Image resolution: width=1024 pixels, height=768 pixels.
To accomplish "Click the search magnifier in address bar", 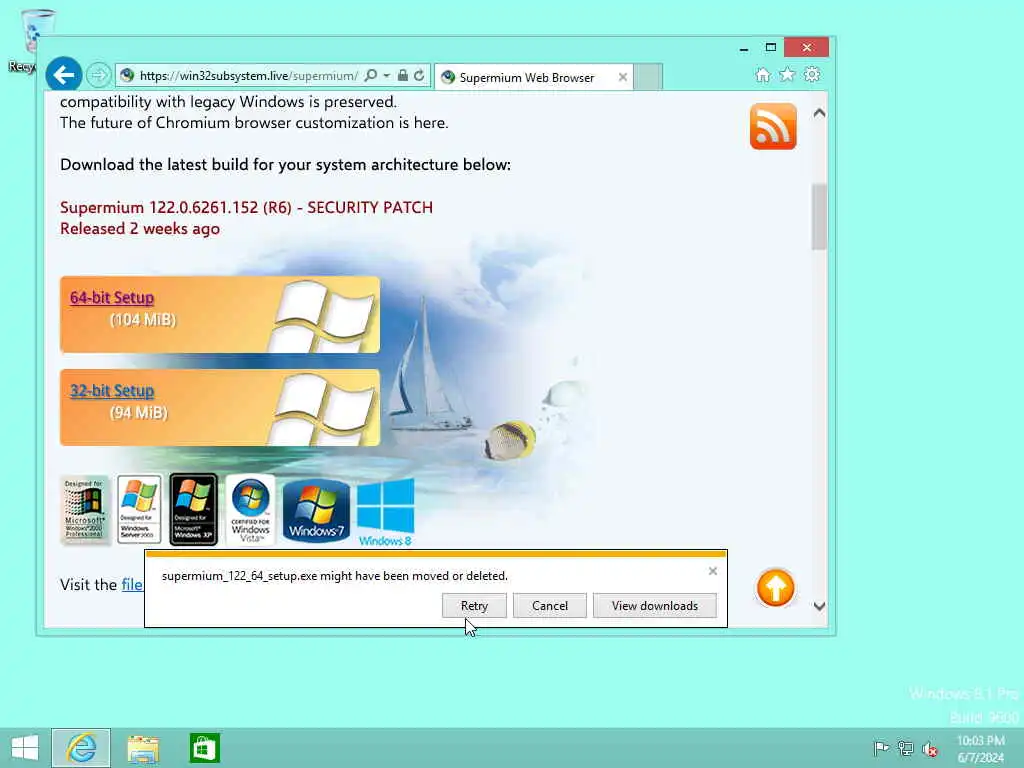I will (370, 76).
